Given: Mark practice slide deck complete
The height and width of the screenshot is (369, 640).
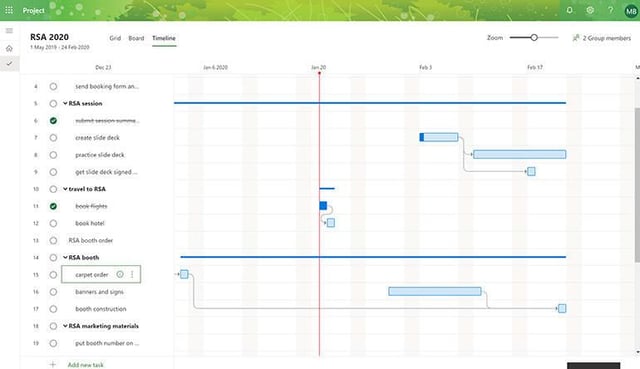Looking at the screenshot, I should (53, 155).
